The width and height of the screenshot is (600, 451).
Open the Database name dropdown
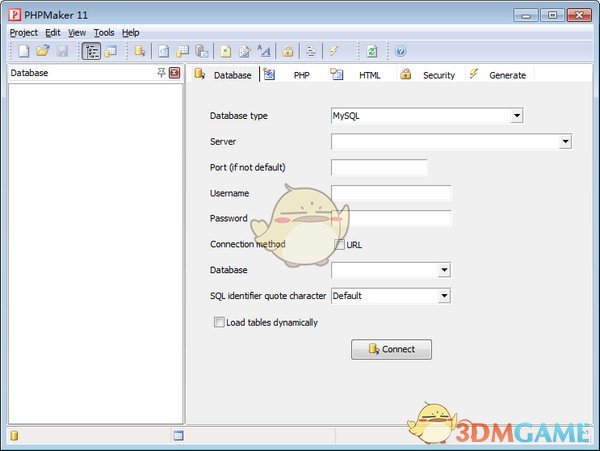tap(443, 270)
